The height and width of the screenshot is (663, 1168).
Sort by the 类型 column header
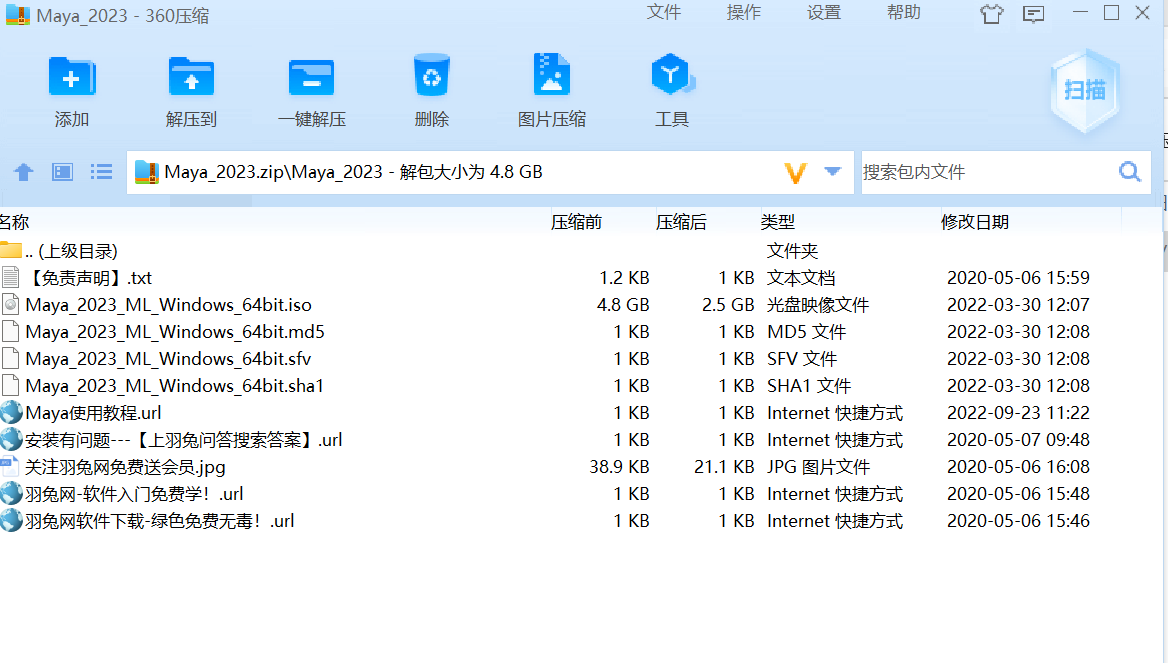point(778,222)
